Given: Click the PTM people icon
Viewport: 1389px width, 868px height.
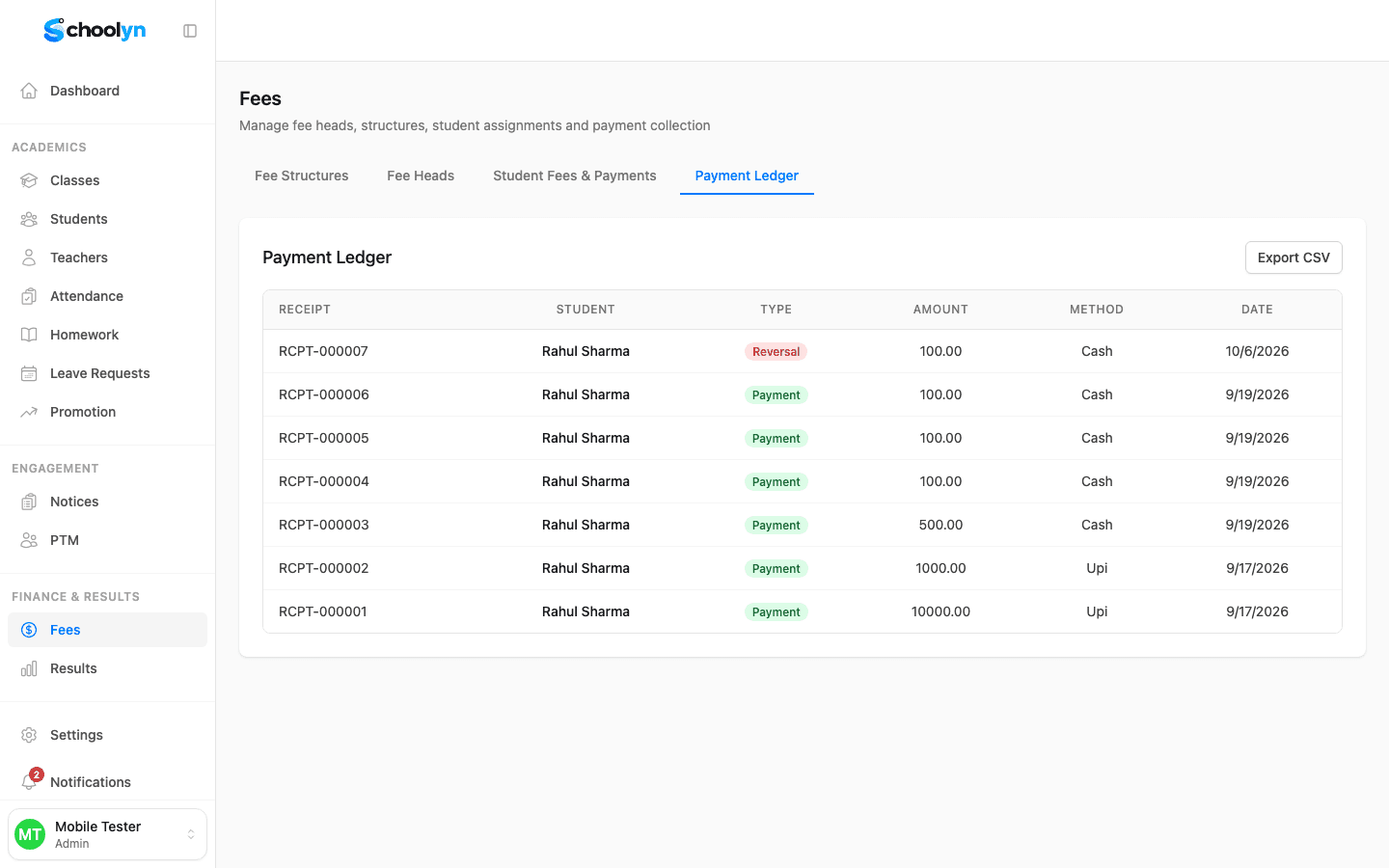Looking at the screenshot, I should click(29, 540).
